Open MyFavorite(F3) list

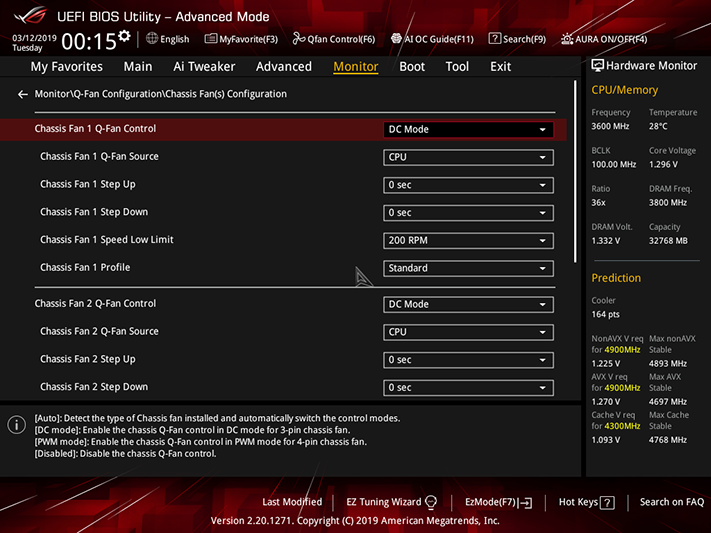click(x=241, y=39)
